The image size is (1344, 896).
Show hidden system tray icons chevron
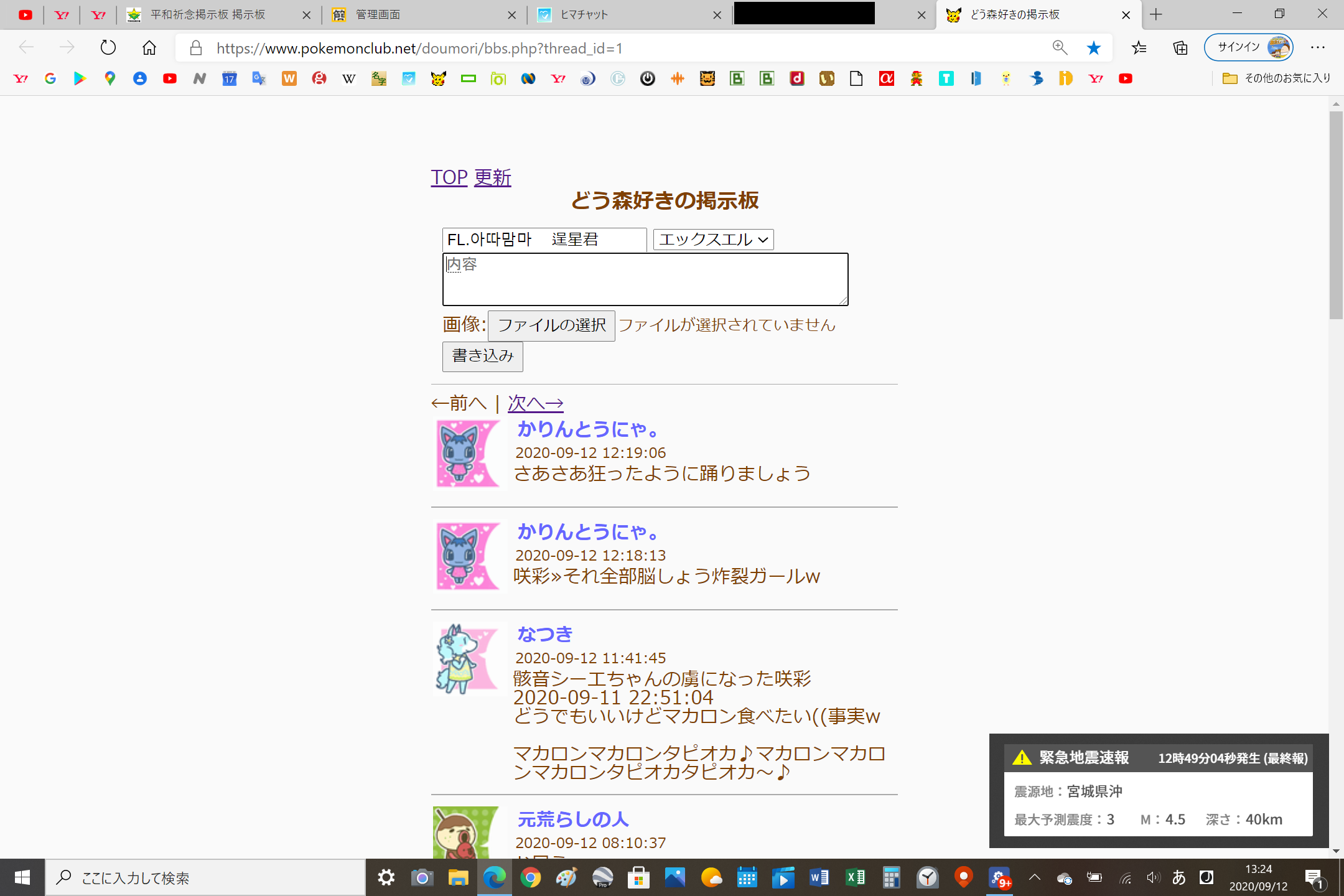tap(1034, 878)
